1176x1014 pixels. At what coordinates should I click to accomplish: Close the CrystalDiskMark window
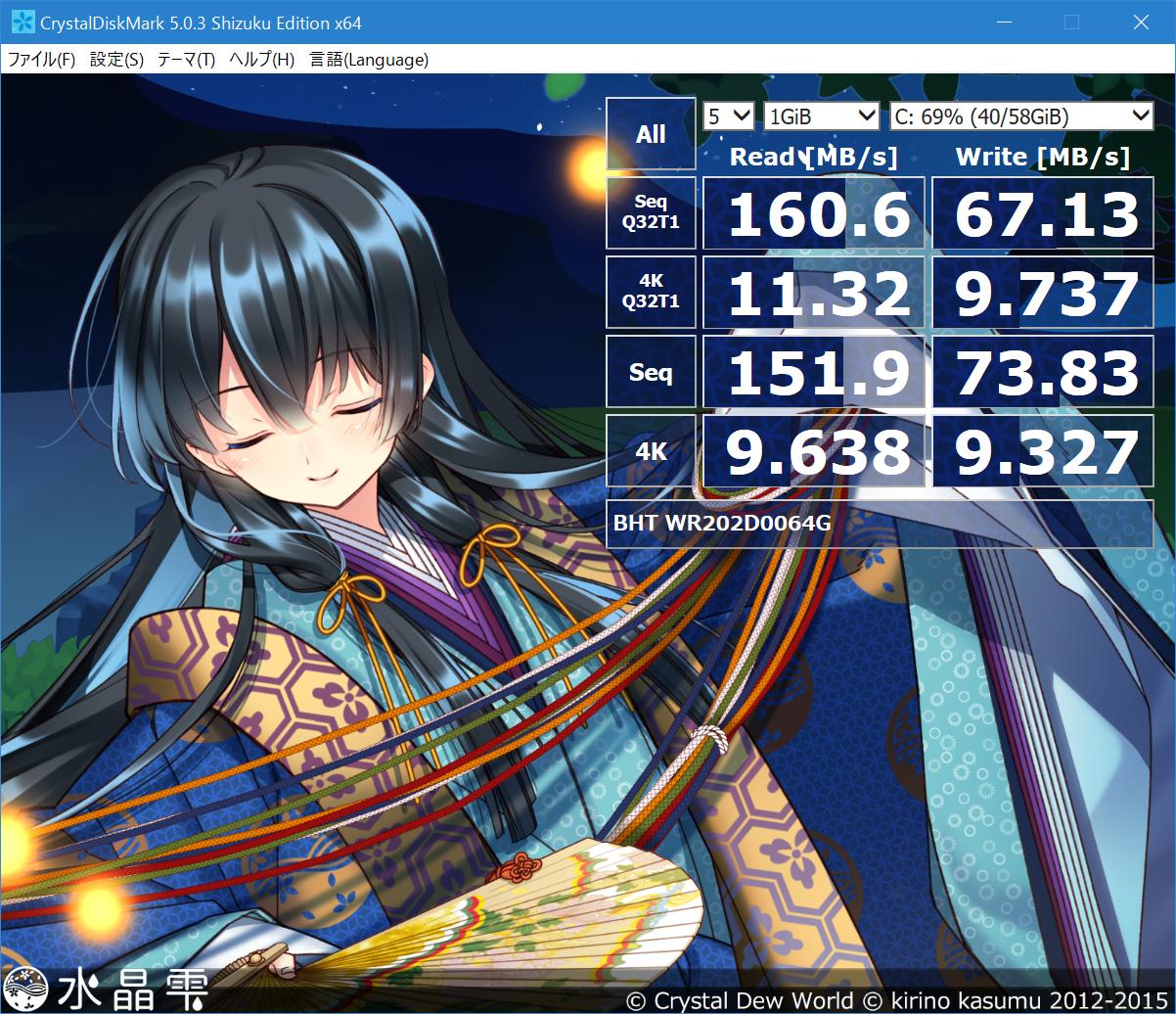pos(1141,23)
